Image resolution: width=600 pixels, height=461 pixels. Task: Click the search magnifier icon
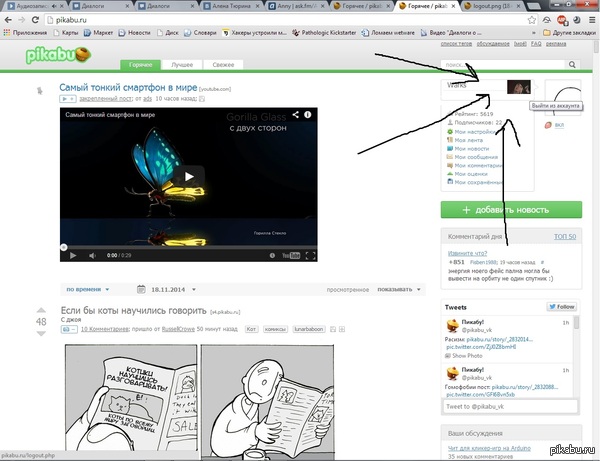tap(573, 65)
